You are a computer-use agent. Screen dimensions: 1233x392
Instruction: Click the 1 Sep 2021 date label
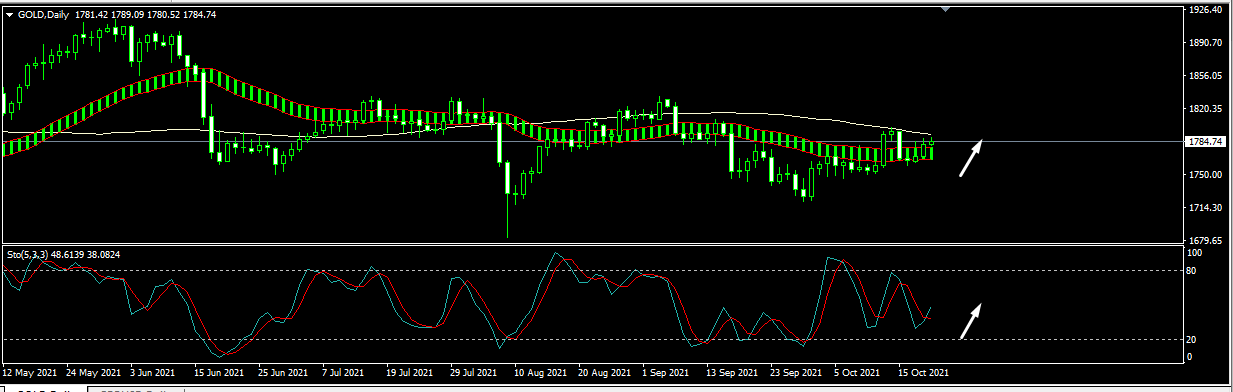coord(665,372)
